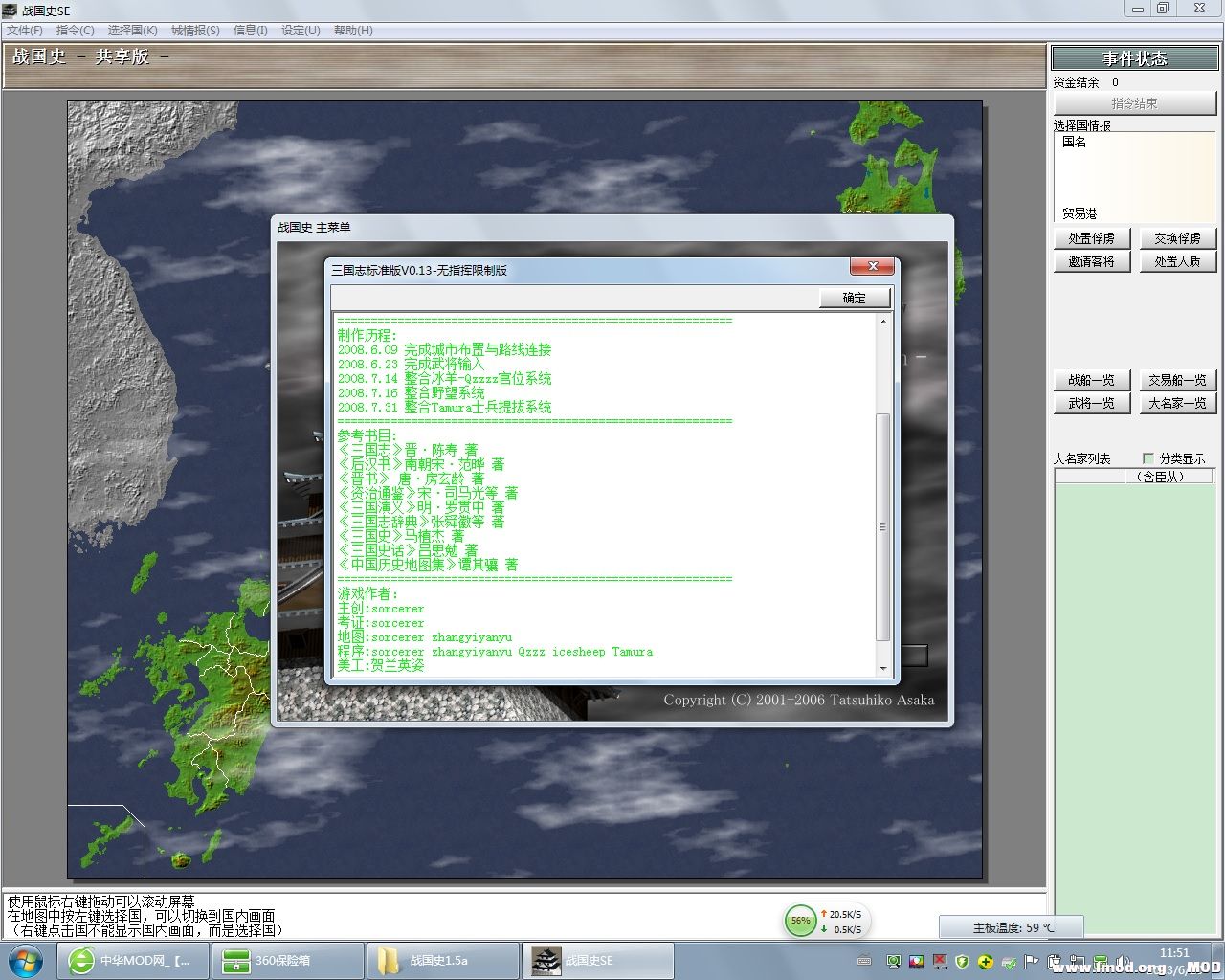Image resolution: width=1225 pixels, height=980 pixels.
Task: Switch to the 360保险箱 taskbar app
Action: click(287, 961)
